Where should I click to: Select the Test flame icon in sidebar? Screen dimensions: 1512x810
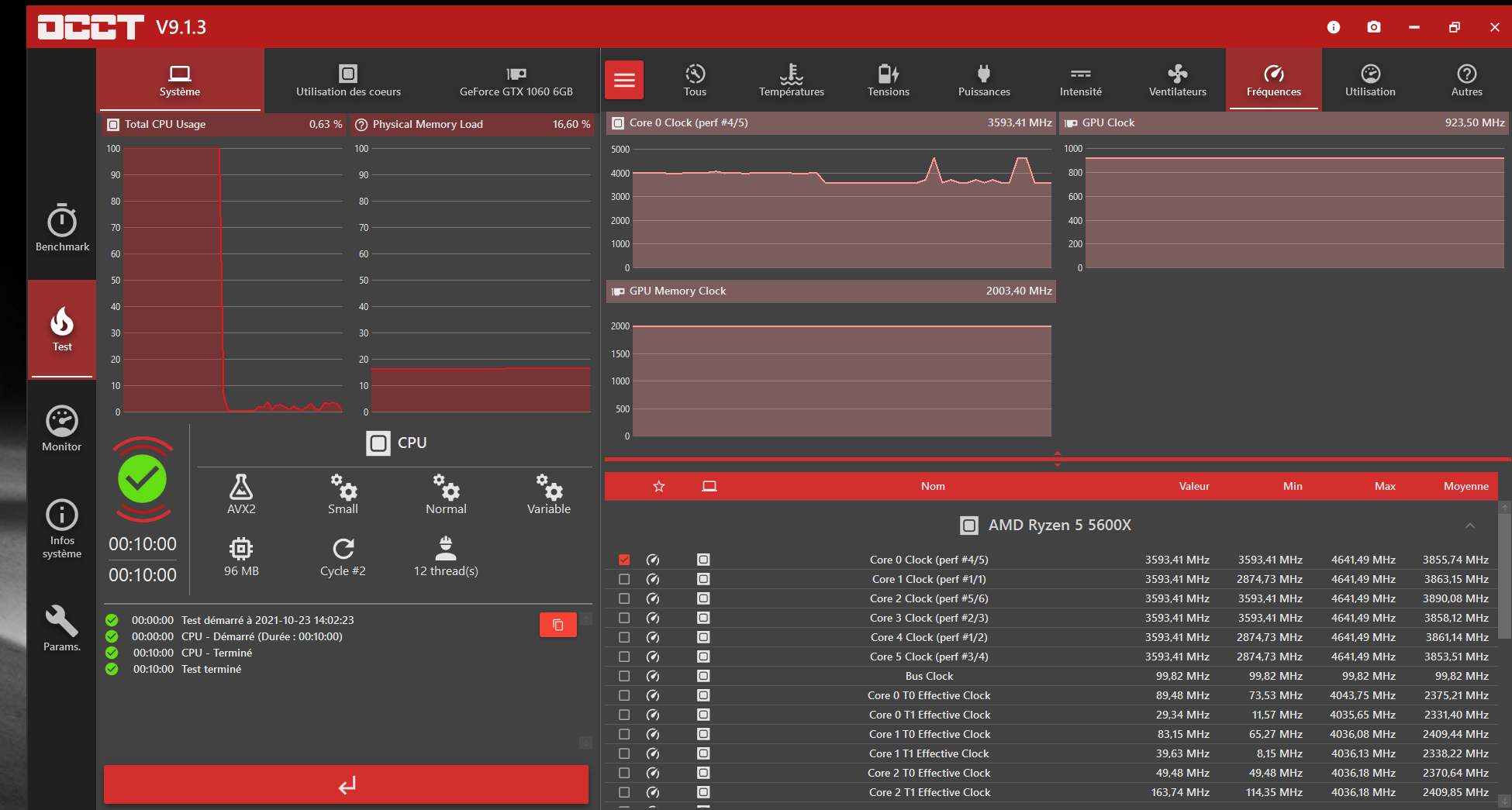point(62,329)
